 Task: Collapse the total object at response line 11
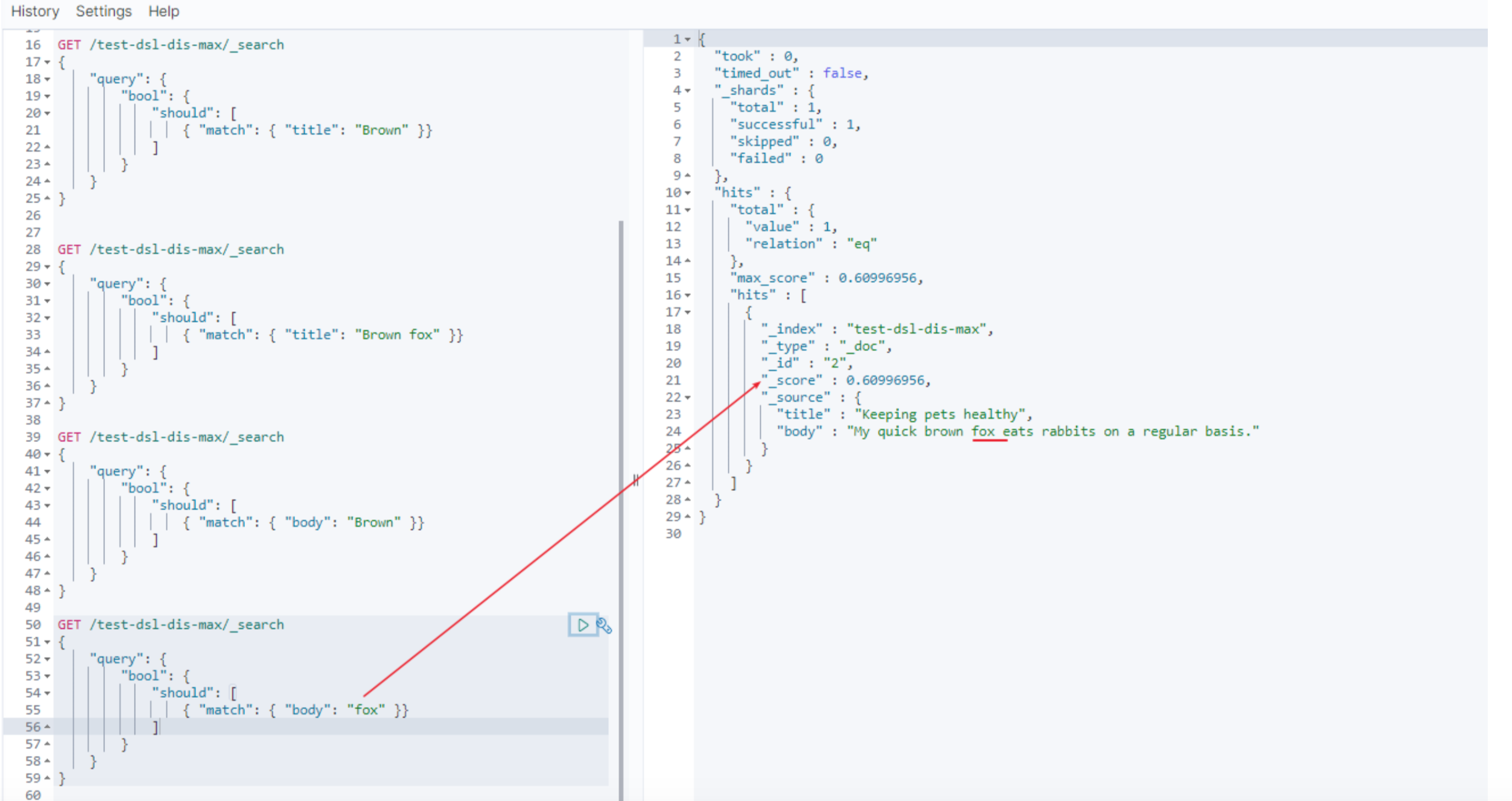pos(688,210)
